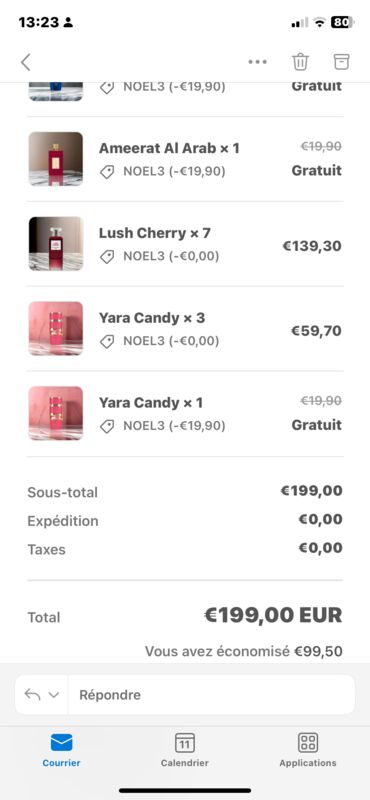Switch to the Courrier tab

pos(61,749)
